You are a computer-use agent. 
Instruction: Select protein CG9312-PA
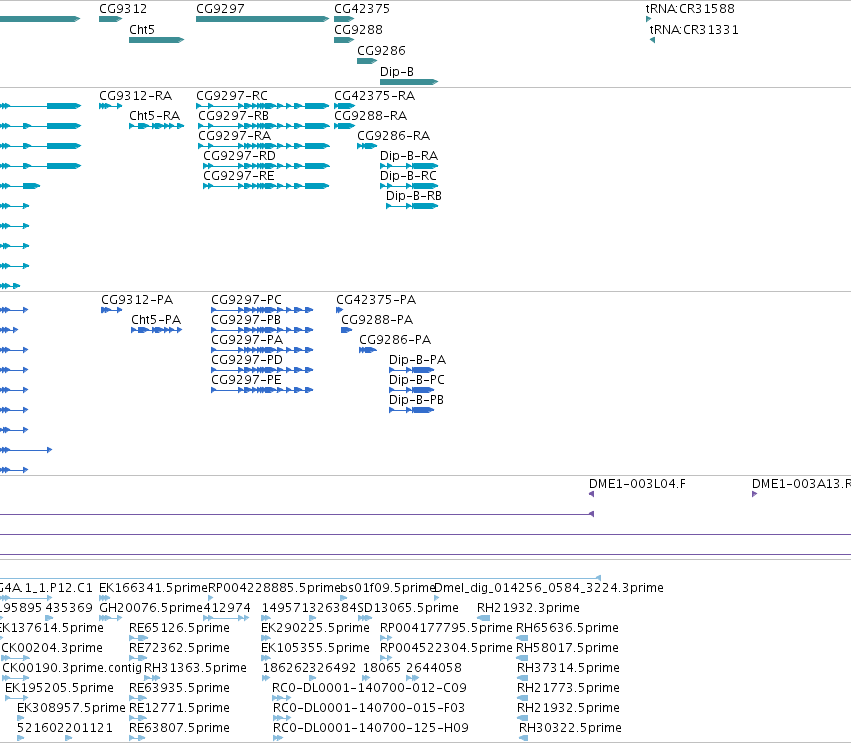click(137, 300)
